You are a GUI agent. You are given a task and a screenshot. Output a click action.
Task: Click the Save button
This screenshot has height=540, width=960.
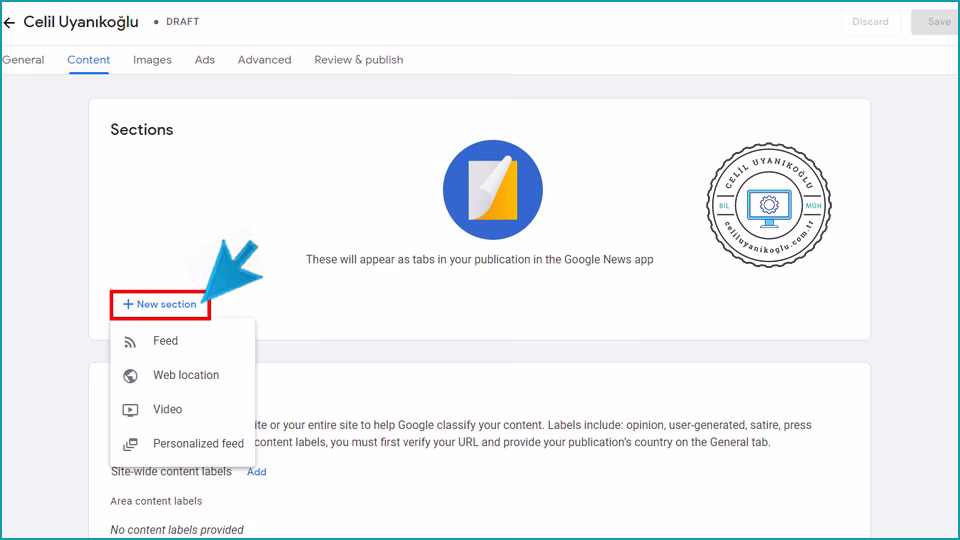937,22
